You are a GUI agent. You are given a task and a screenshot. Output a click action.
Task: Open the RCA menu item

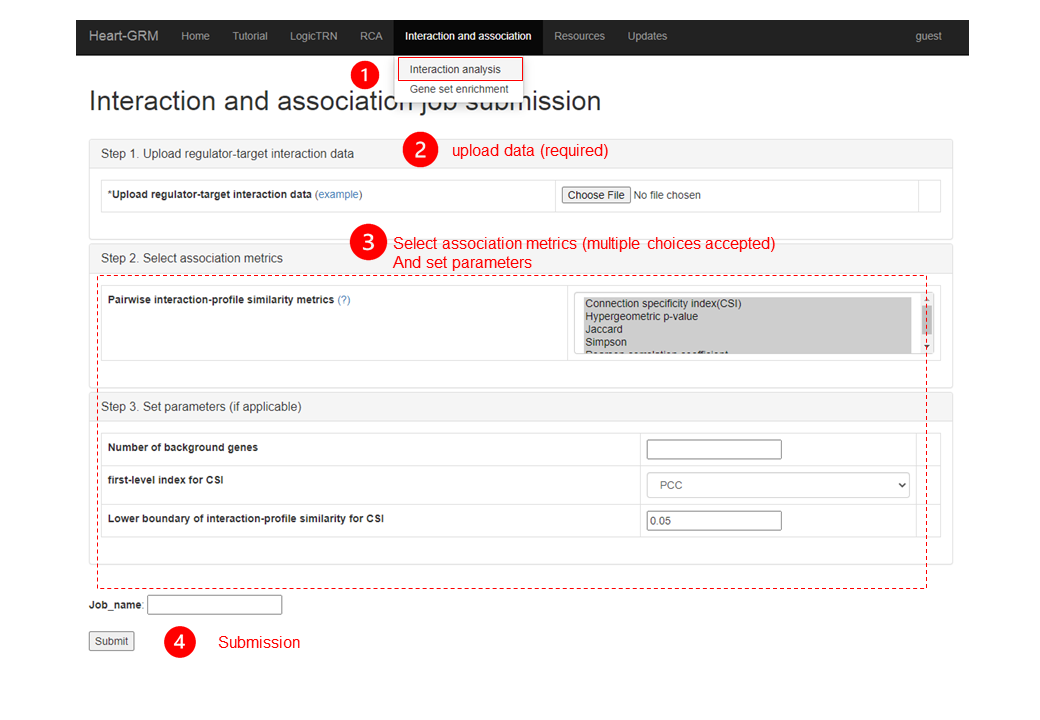(x=371, y=36)
